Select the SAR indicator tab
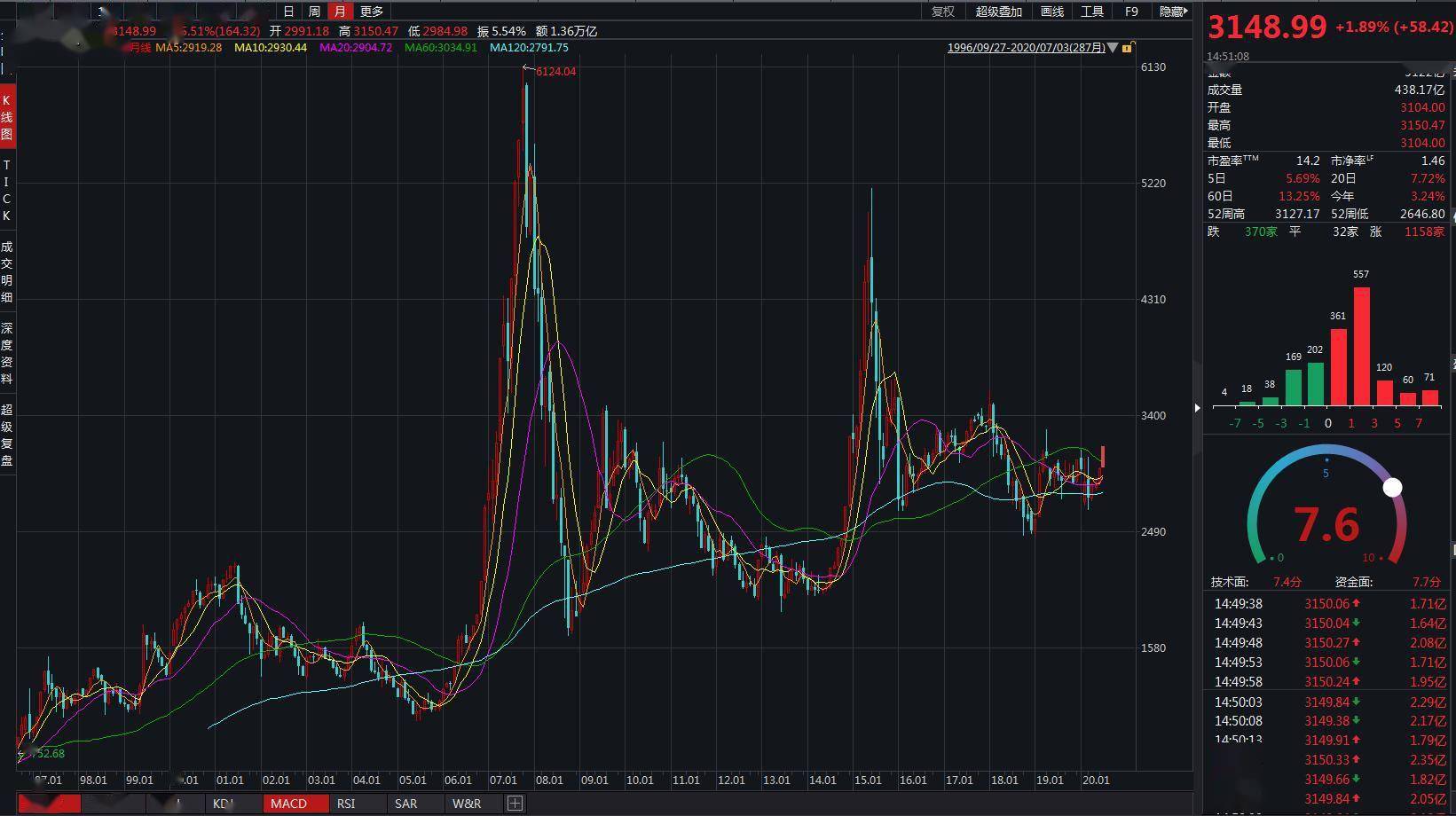This screenshot has width=1456, height=816. point(405,804)
